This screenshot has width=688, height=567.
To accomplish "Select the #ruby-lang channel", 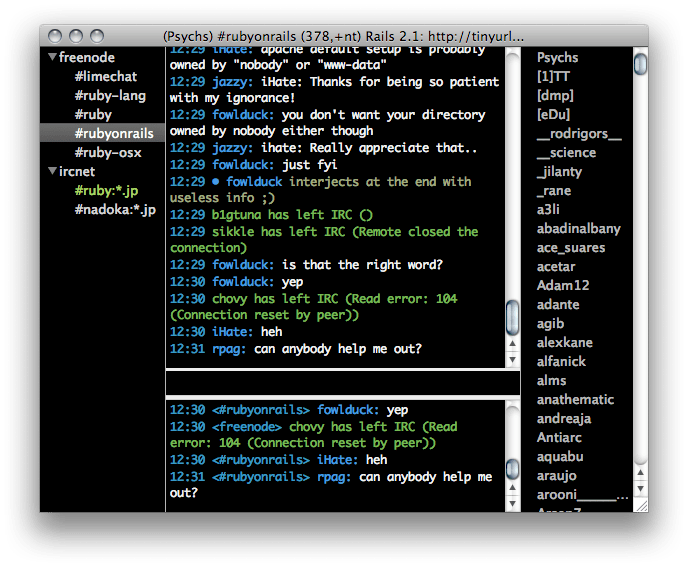I will point(110,95).
